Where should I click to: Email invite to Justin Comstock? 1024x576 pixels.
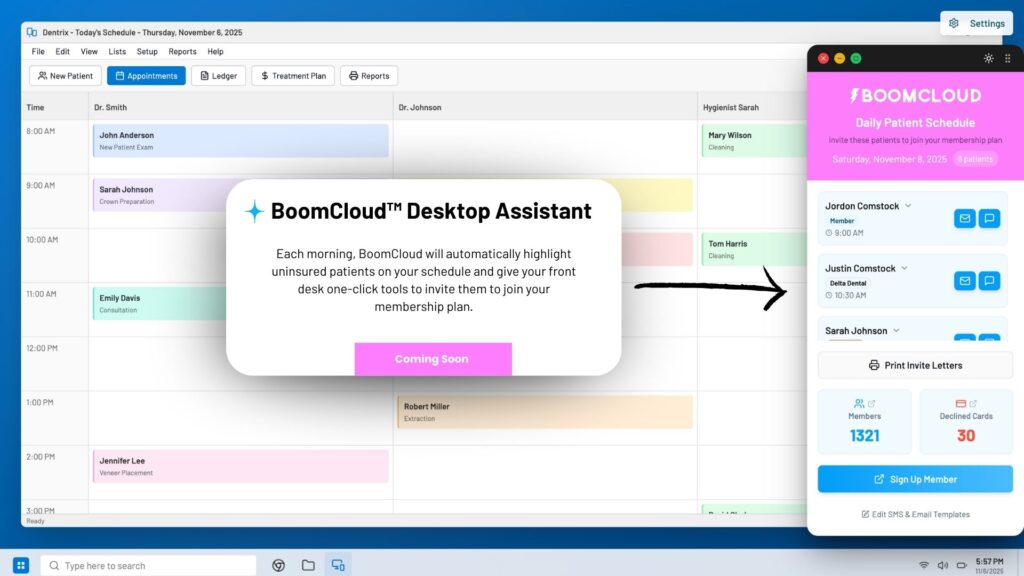point(965,281)
